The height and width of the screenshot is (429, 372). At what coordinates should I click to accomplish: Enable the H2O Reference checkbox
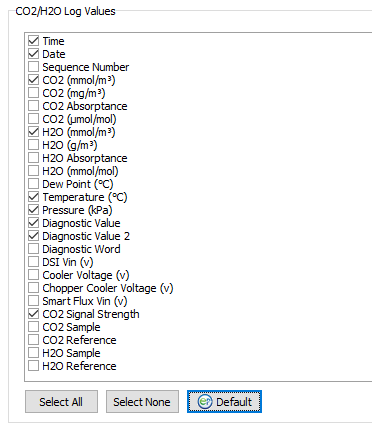pyautogui.click(x=33, y=366)
